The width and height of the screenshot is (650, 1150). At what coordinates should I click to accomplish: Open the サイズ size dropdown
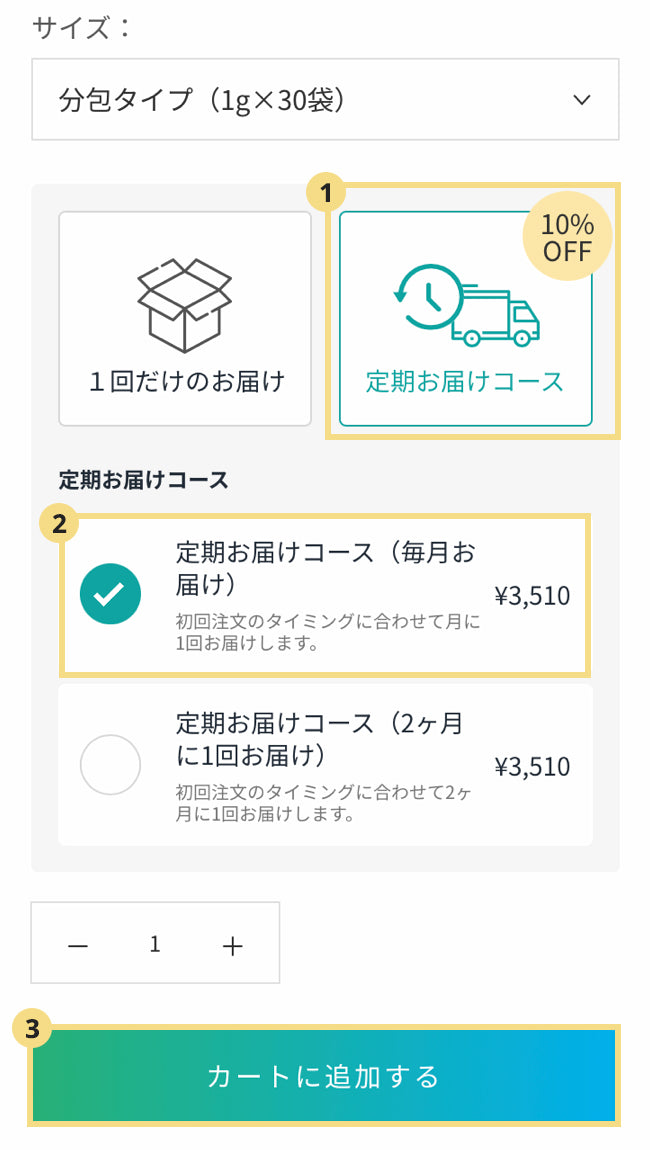tap(325, 99)
